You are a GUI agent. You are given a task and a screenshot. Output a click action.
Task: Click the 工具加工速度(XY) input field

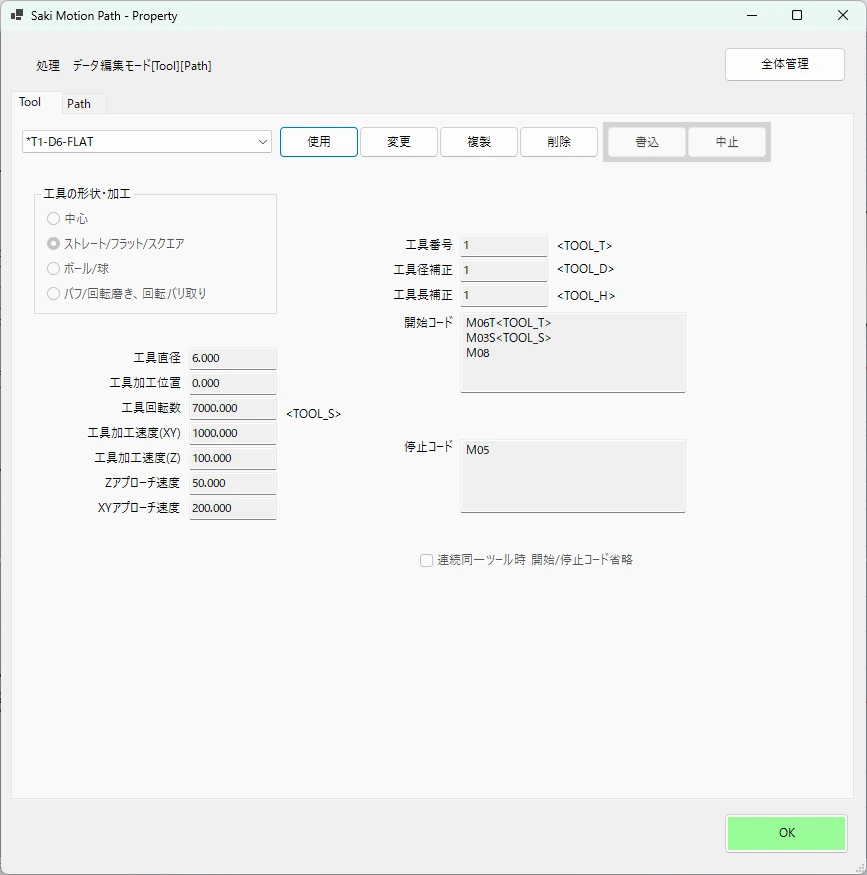pyautogui.click(x=233, y=433)
